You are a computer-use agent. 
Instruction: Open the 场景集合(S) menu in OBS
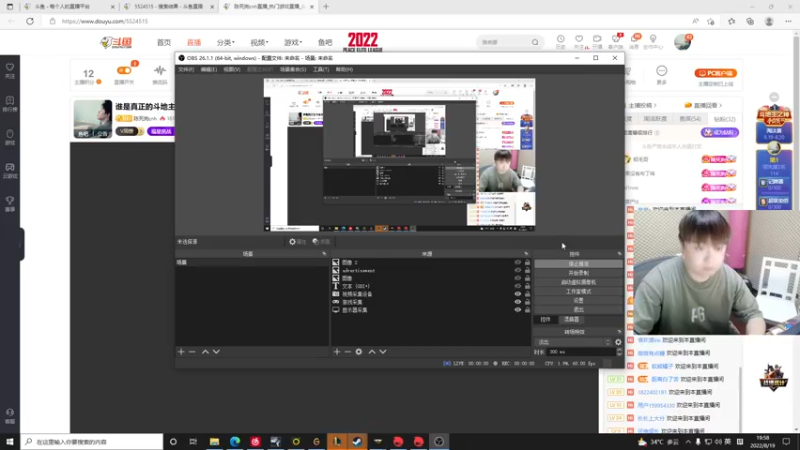[293, 69]
